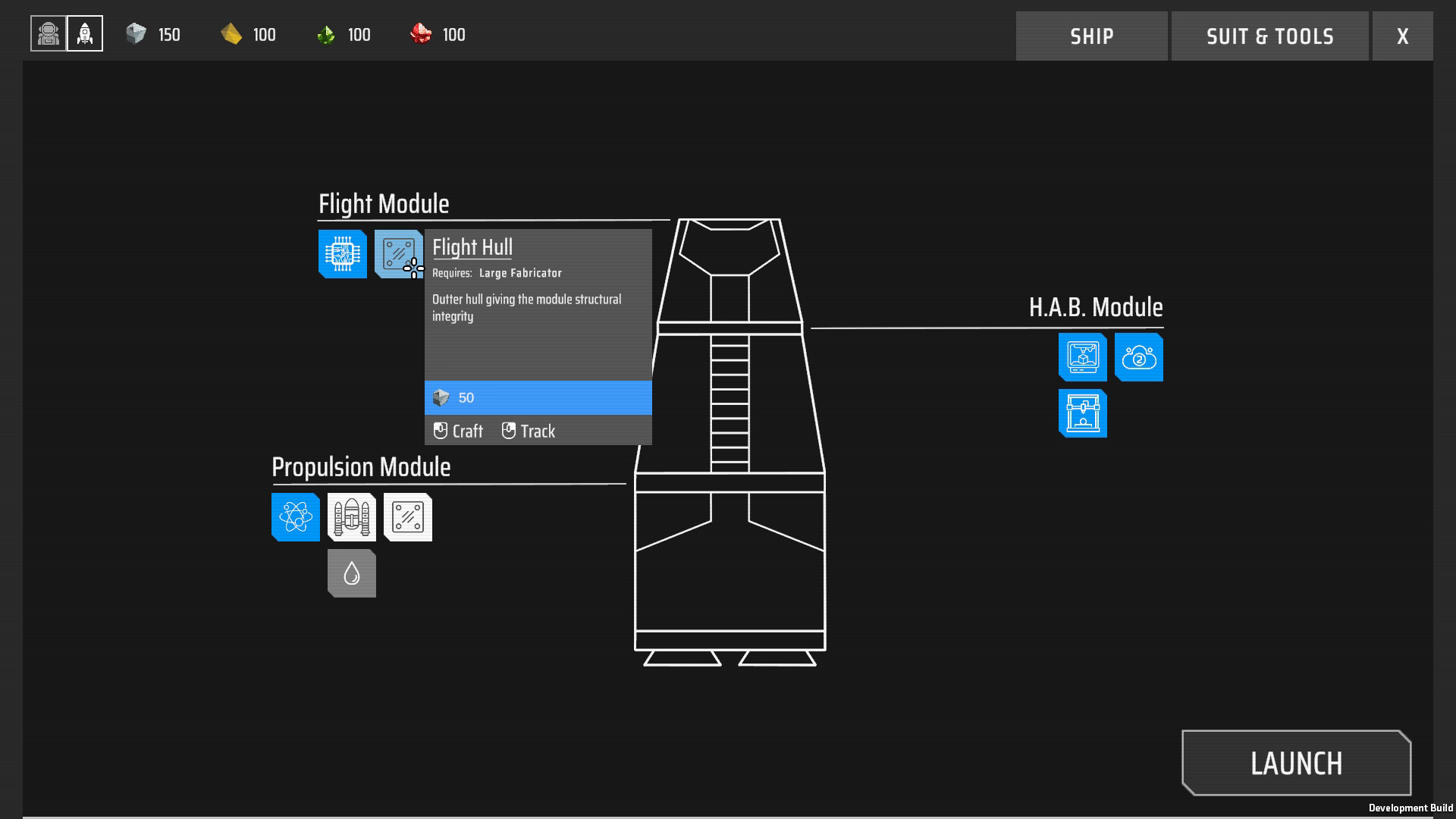Select the atom reactor icon in Propulsion Module

tap(296, 517)
